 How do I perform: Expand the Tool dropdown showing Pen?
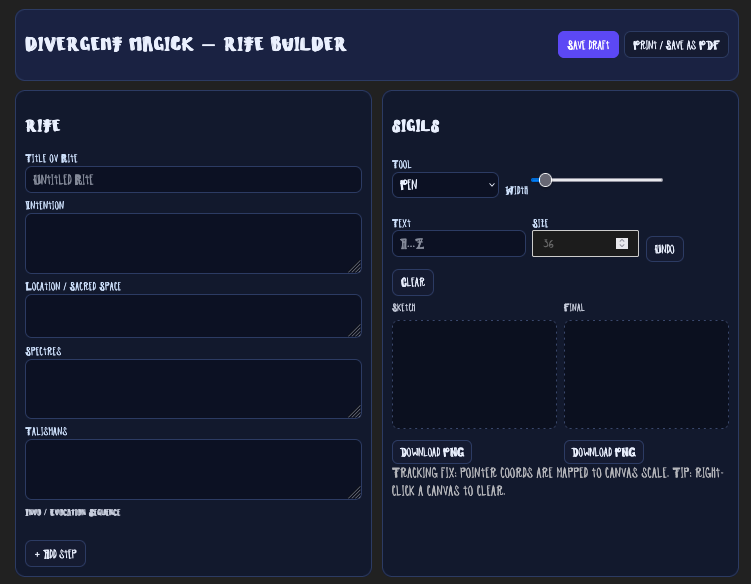click(445, 185)
